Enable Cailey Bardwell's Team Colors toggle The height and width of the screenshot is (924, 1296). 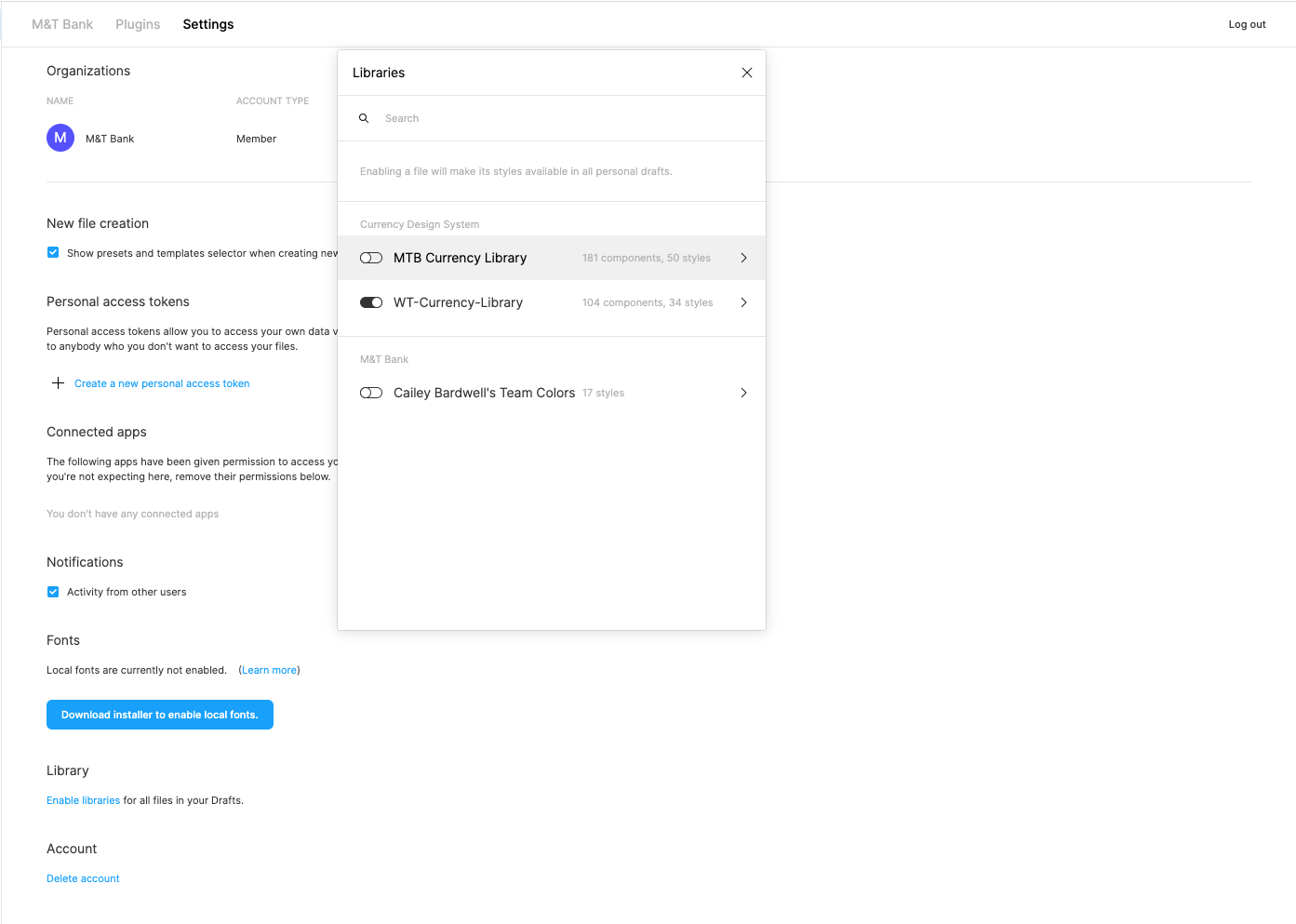tap(371, 393)
